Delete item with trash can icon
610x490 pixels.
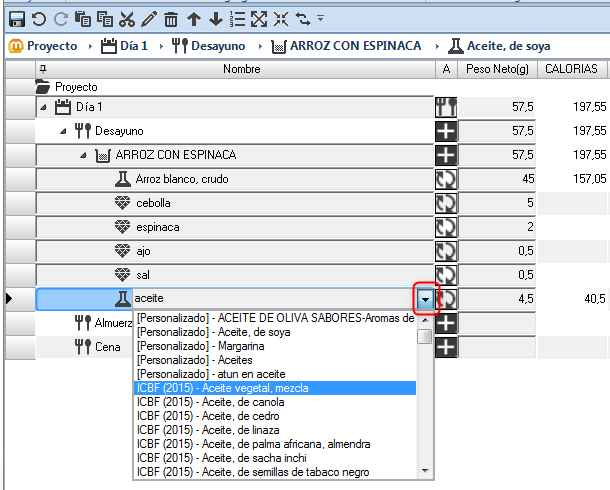171,19
